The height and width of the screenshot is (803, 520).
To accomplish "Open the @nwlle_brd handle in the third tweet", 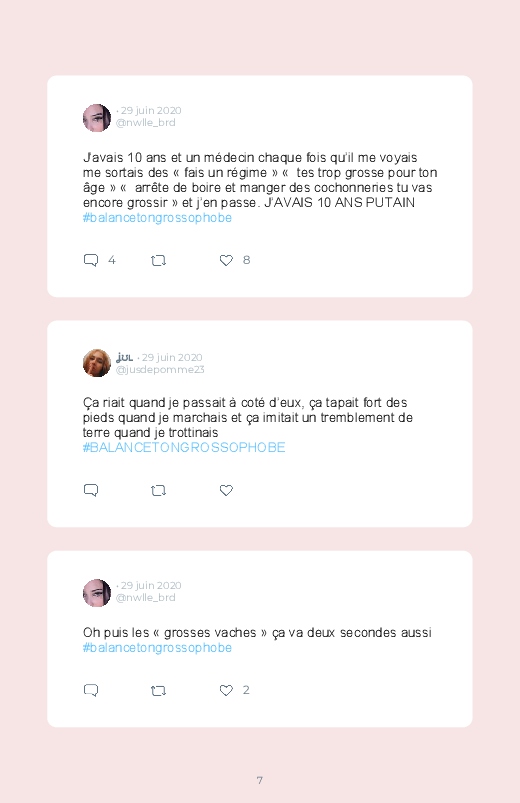I will point(145,598).
